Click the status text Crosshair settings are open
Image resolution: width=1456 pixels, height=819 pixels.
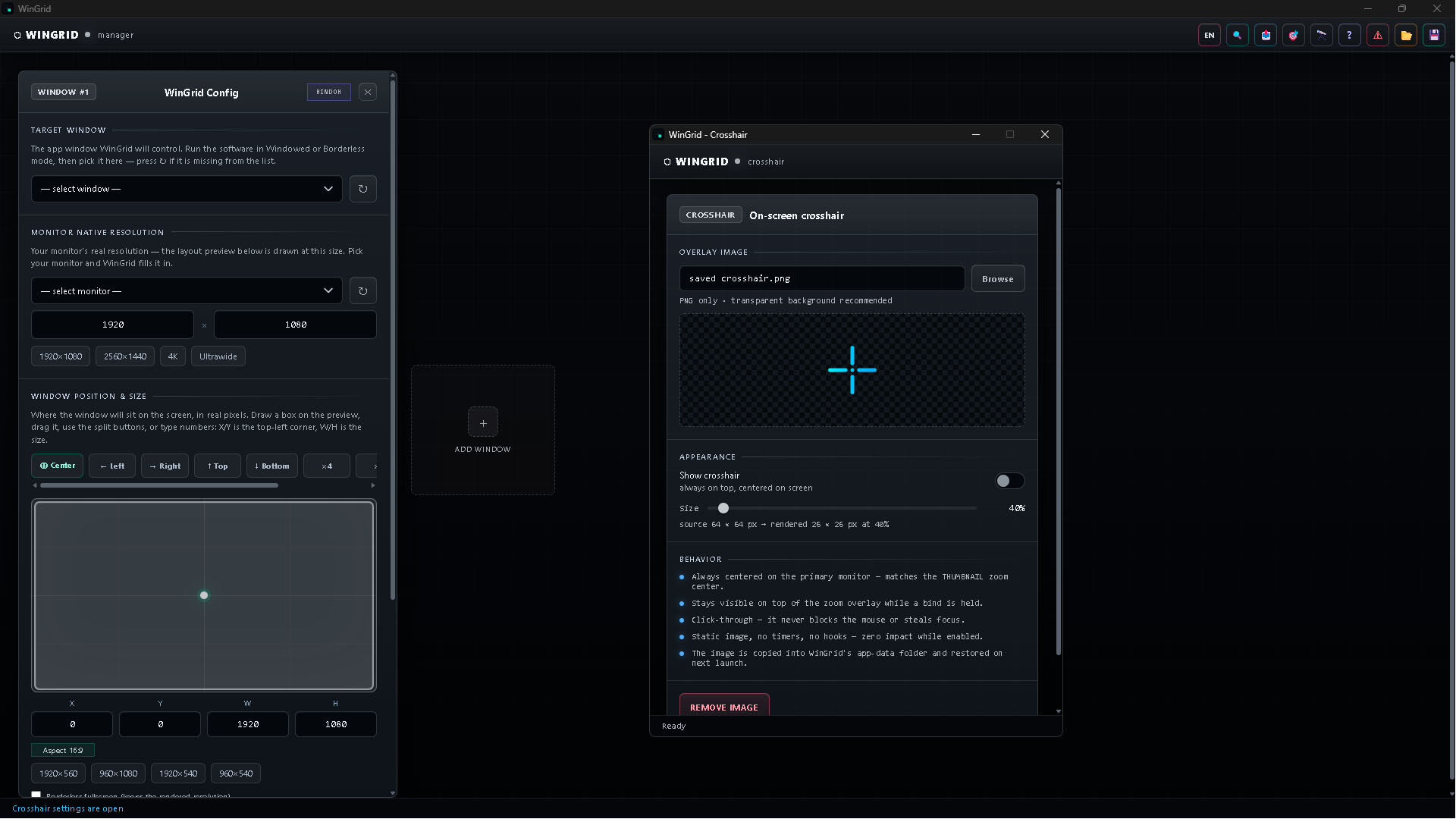click(67, 809)
